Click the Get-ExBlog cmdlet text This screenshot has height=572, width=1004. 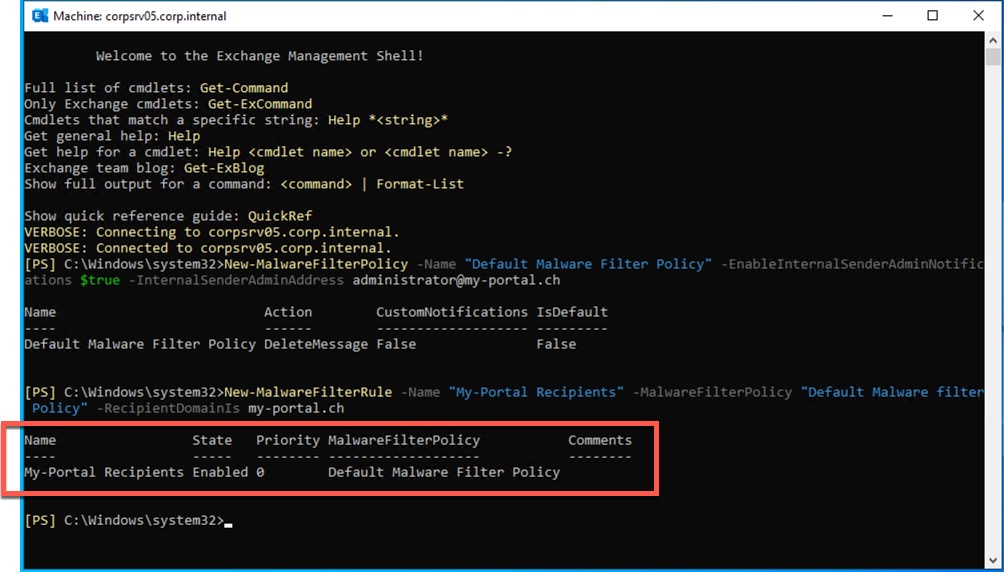224,168
